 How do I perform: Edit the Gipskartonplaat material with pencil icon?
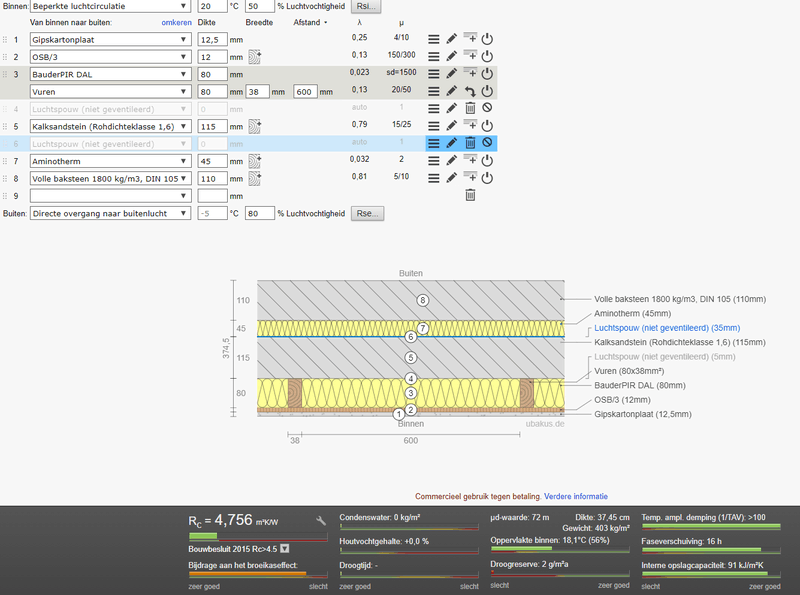tap(452, 39)
